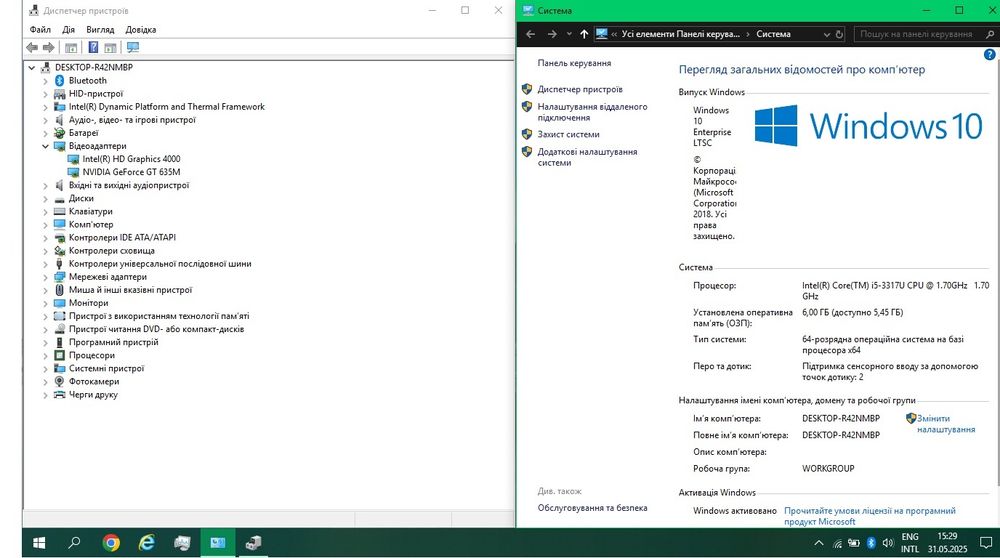1000x558 pixels.
Task: Expand the HID-пристрої category
Action: [45, 94]
